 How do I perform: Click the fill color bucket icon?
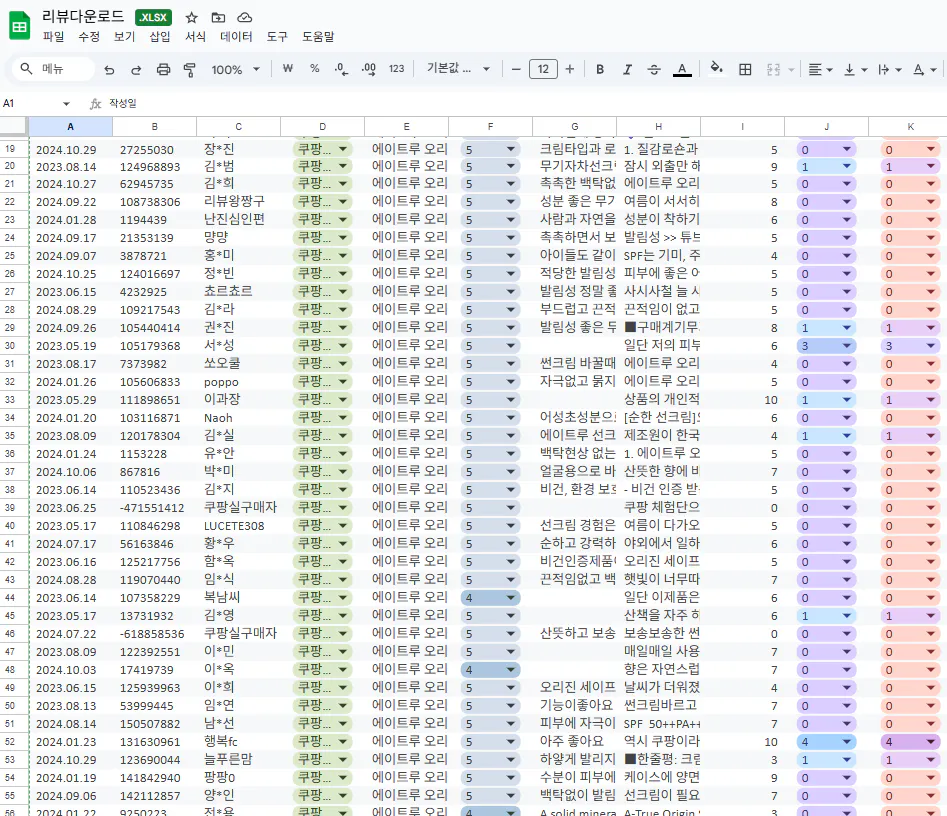[x=716, y=69]
